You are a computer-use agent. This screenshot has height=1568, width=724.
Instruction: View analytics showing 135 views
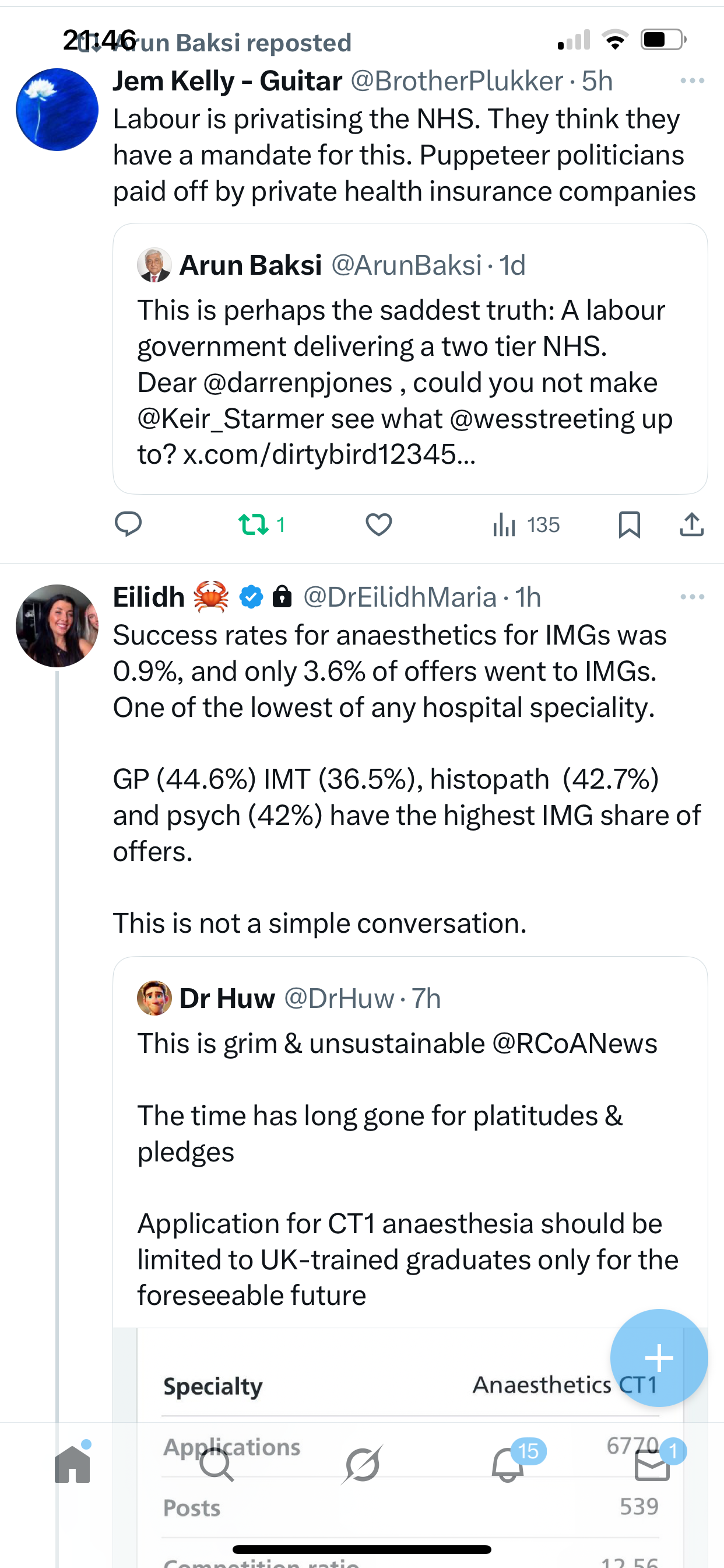pos(526,524)
